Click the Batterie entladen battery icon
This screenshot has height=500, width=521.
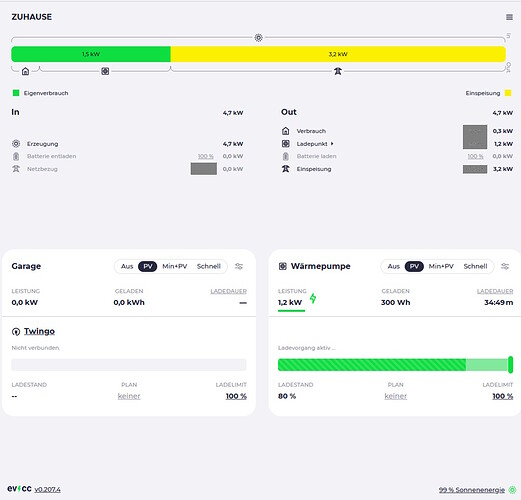tap(16, 156)
